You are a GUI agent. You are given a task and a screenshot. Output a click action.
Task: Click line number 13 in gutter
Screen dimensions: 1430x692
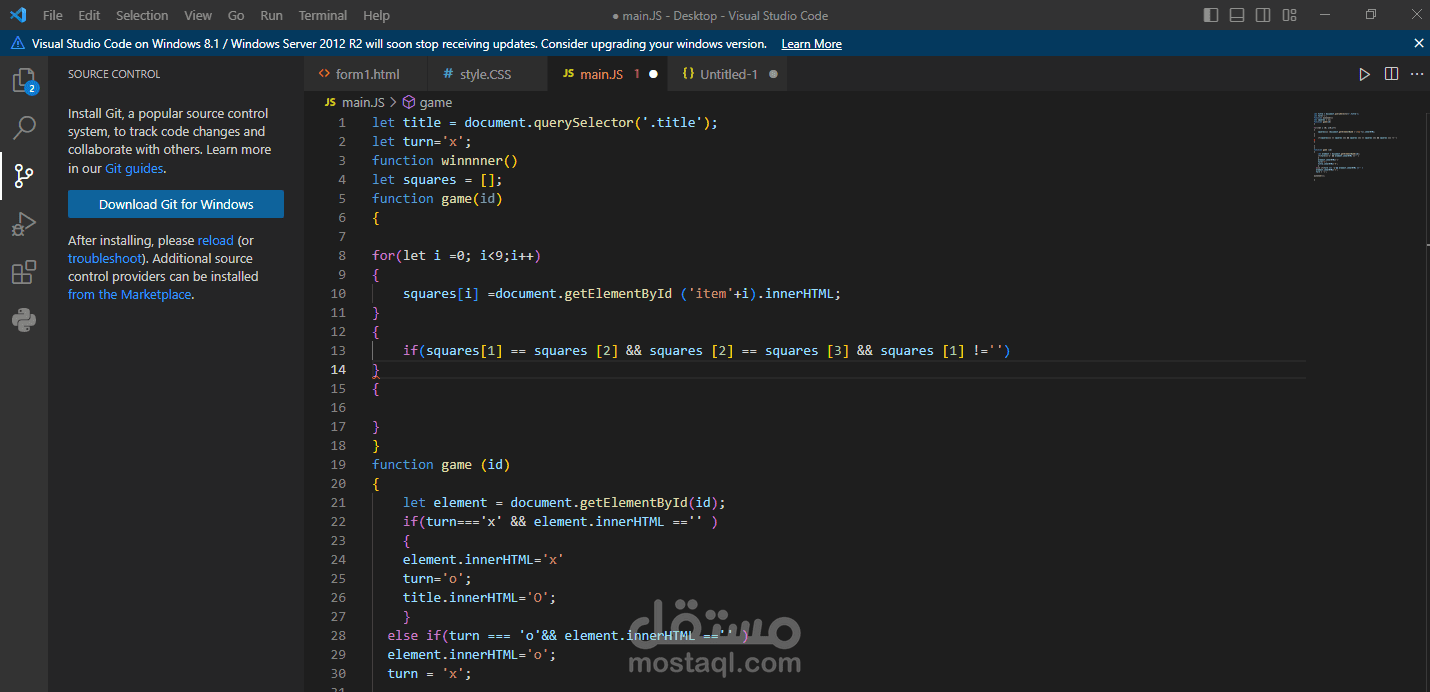tap(338, 350)
